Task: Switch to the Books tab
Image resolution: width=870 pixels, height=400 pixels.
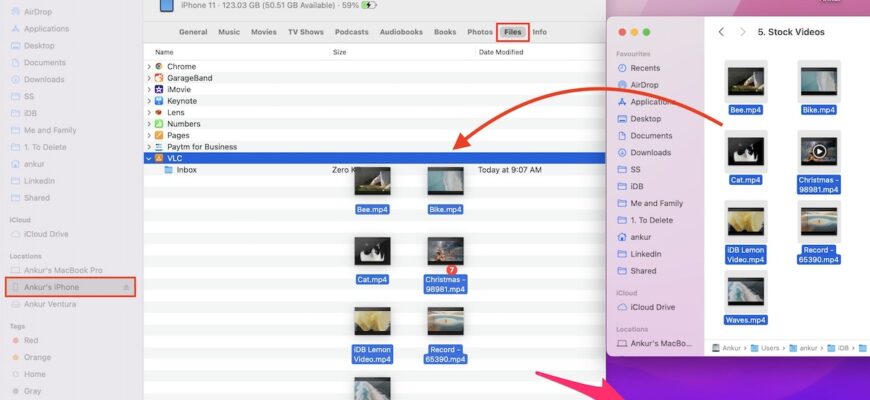Action: (x=445, y=32)
